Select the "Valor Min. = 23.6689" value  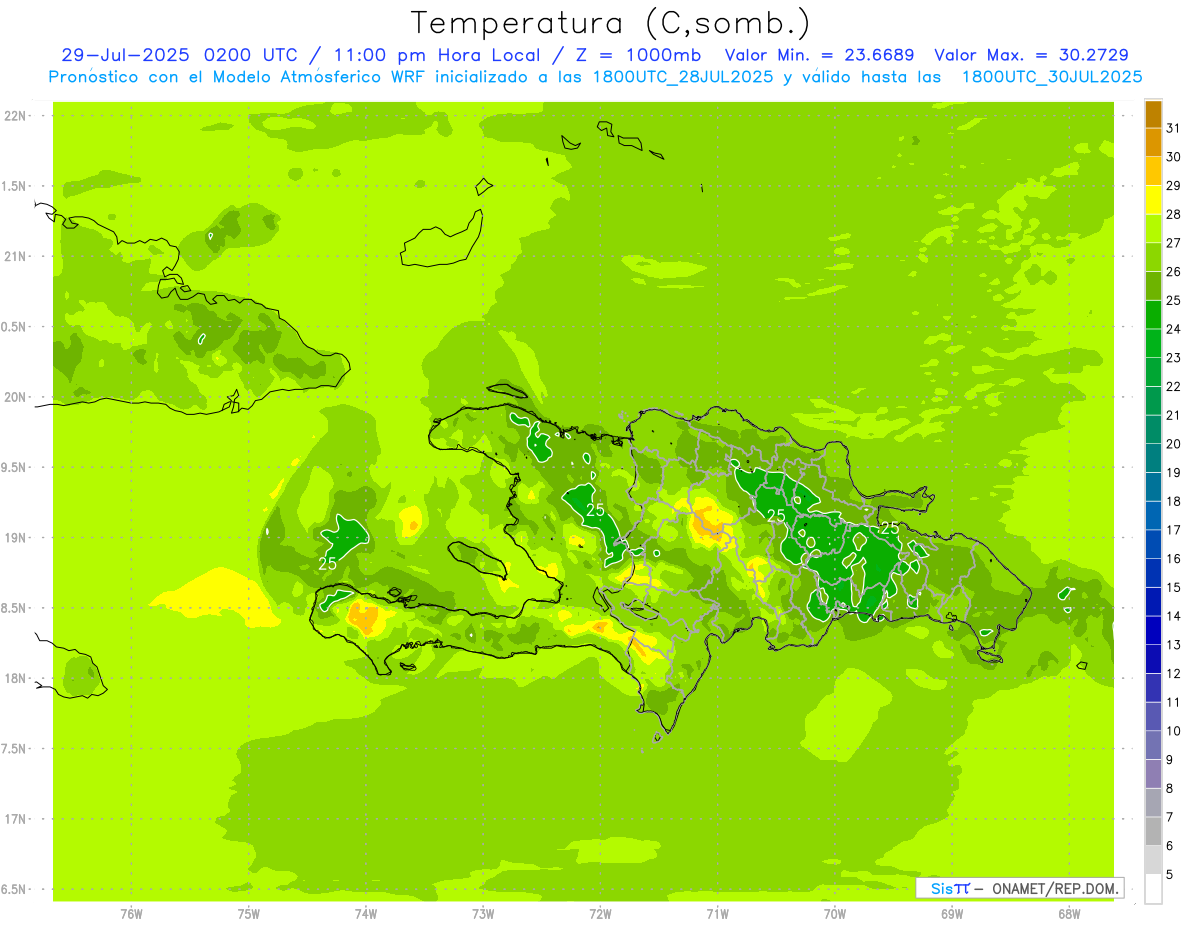pos(819,55)
